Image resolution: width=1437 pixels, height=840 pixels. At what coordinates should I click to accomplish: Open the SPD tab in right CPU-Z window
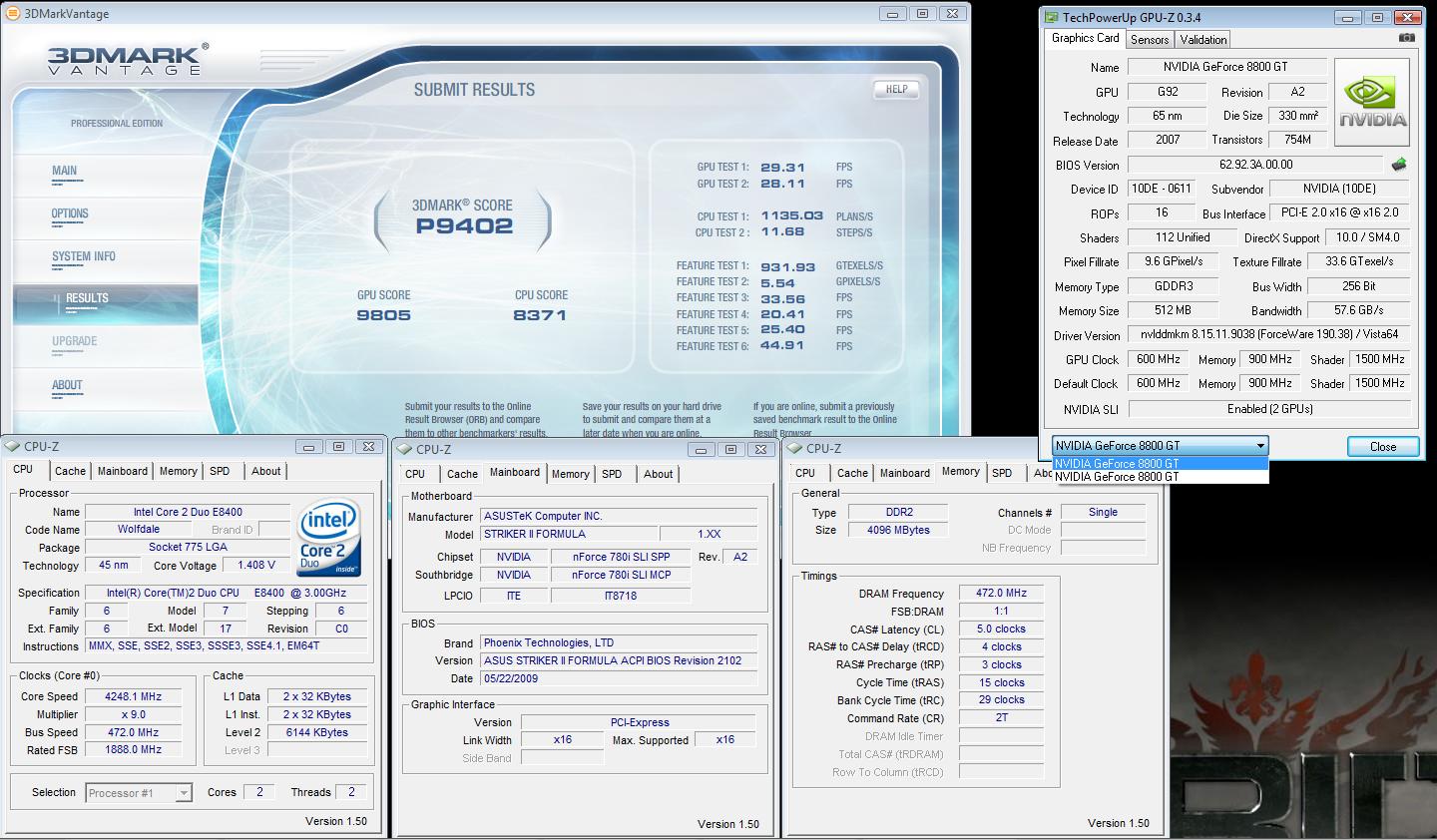pyautogui.click(x=1003, y=473)
